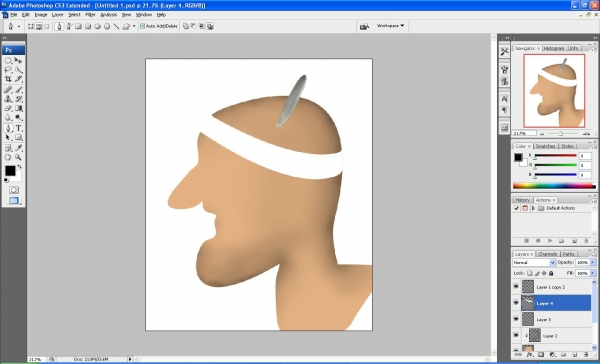The height and width of the screenshot is (364, 600).
Task: Select the Magic Wand tool
Action: pos(18,70)
